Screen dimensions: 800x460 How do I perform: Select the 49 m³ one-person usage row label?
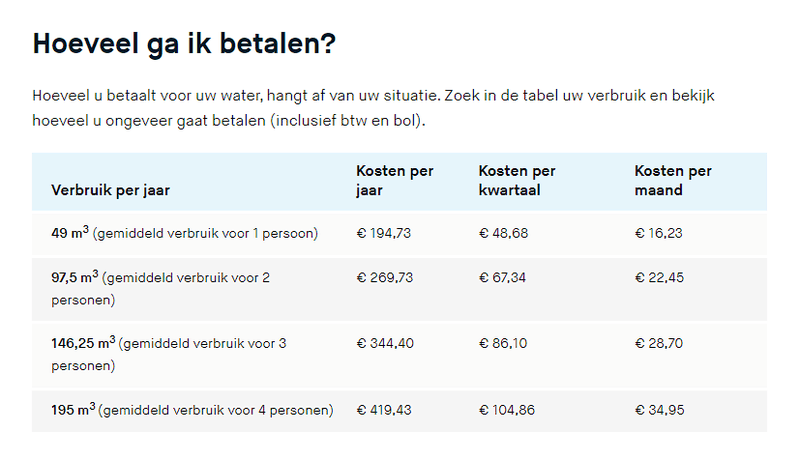click(x=184, y=233)
